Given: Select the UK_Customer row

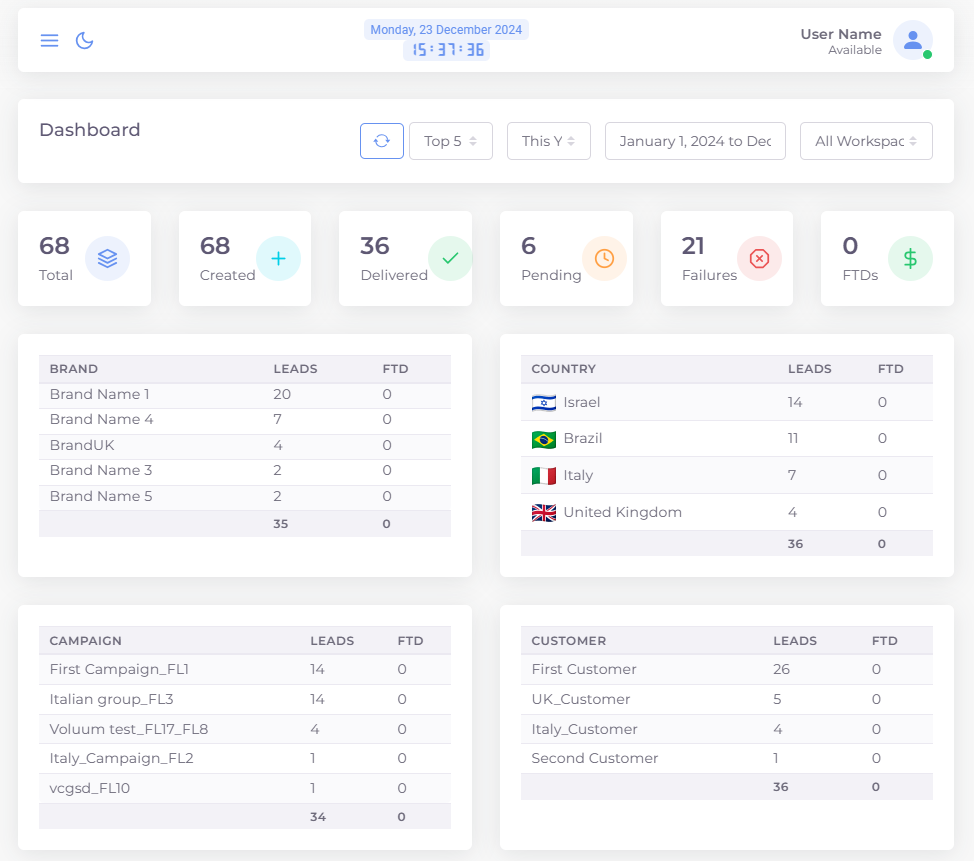Looking at the screenshot, I should [x=727, y=699].
